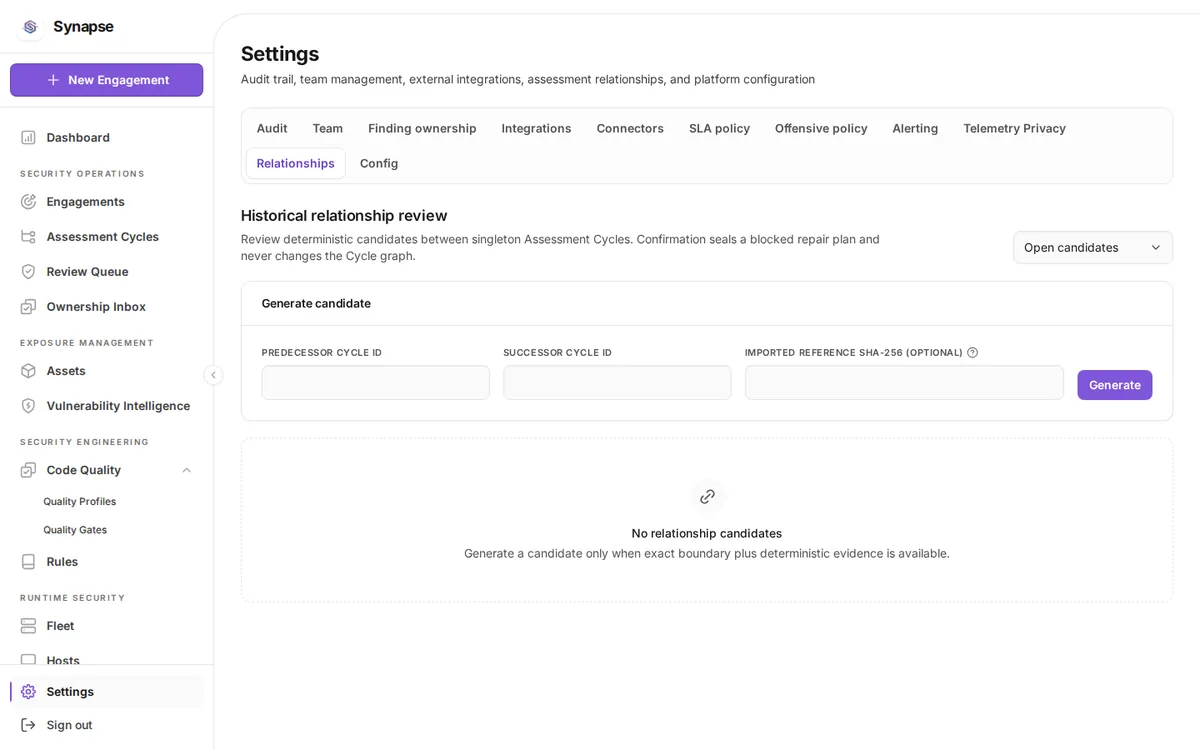Click the link icon above No relationship candidates
The width and height of the screenshot is (1200, 750).
707,496
